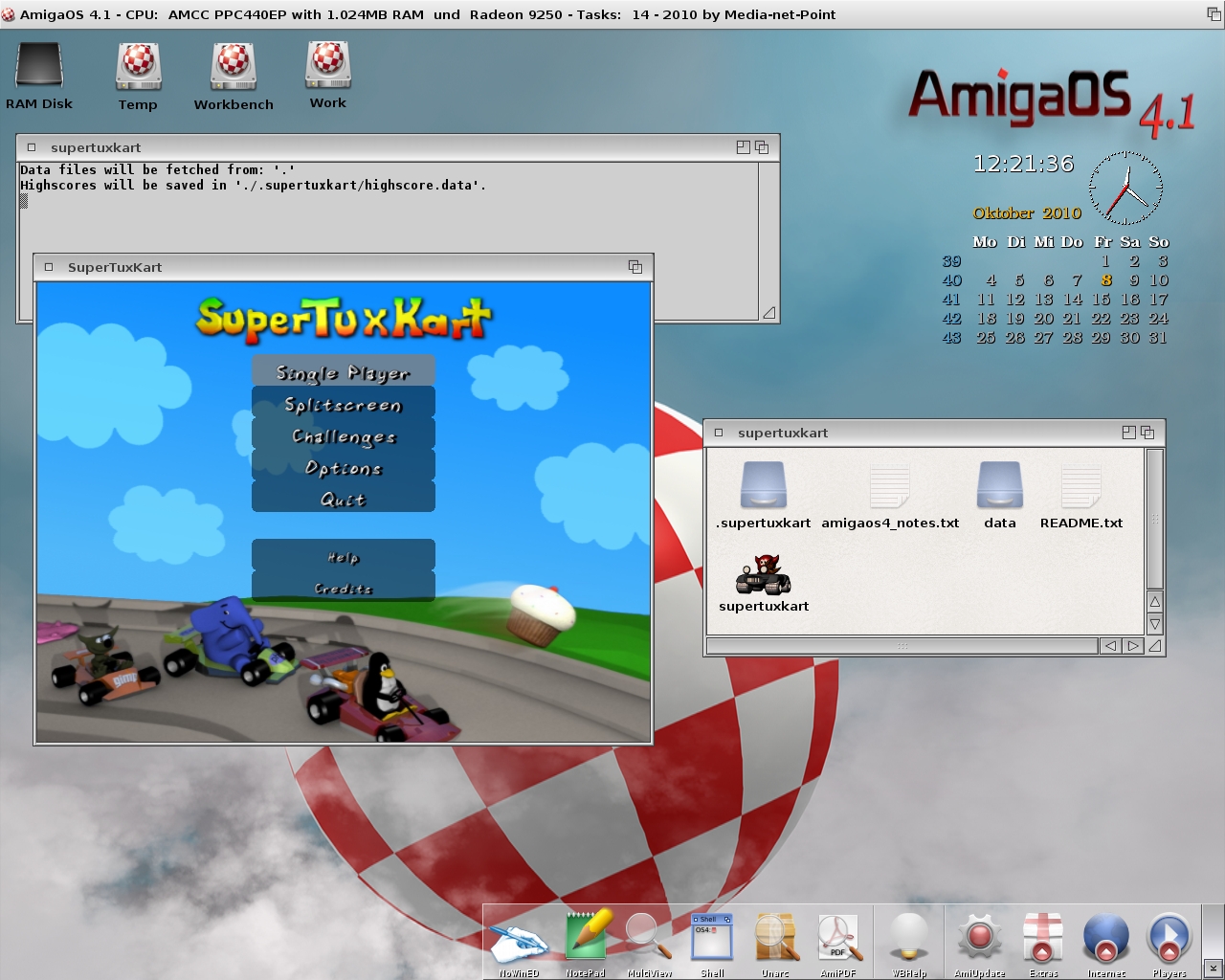Open Challenges in SuperTuxKart menu
The height and width of the screenshot is (980, 1225).
344,435
